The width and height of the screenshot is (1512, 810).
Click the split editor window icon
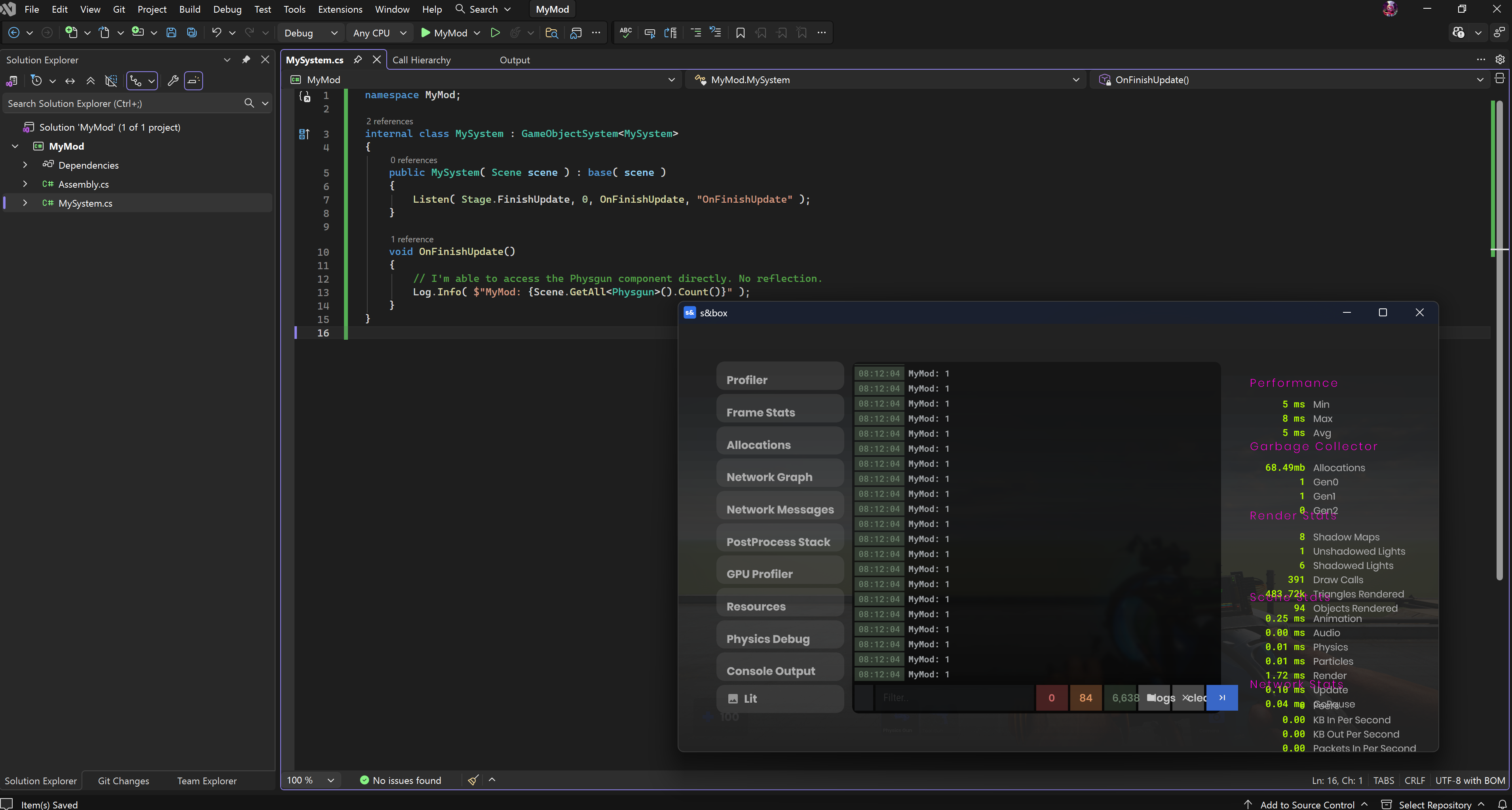[1500, 79]
